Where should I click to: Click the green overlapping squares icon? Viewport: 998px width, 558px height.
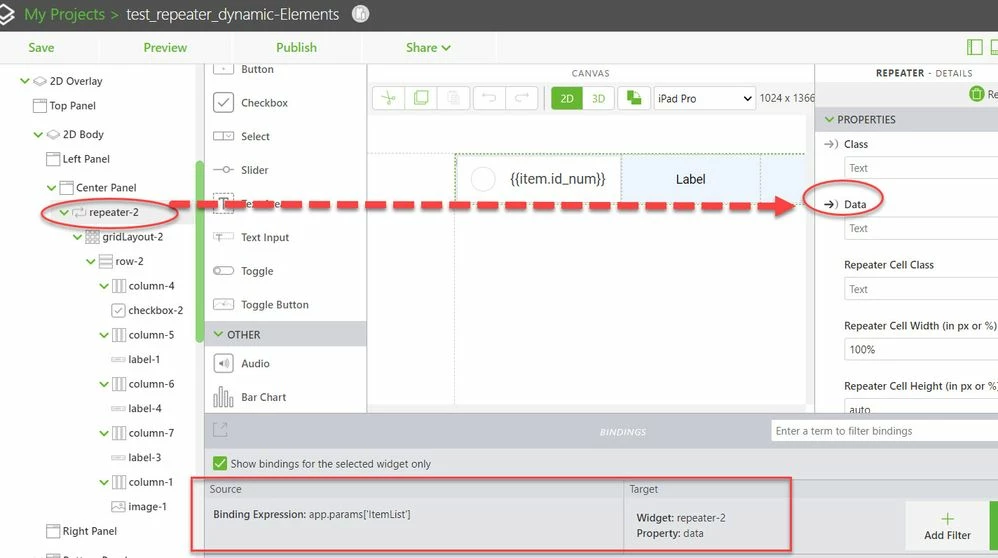pyautogui.click(x=634, y=98)
